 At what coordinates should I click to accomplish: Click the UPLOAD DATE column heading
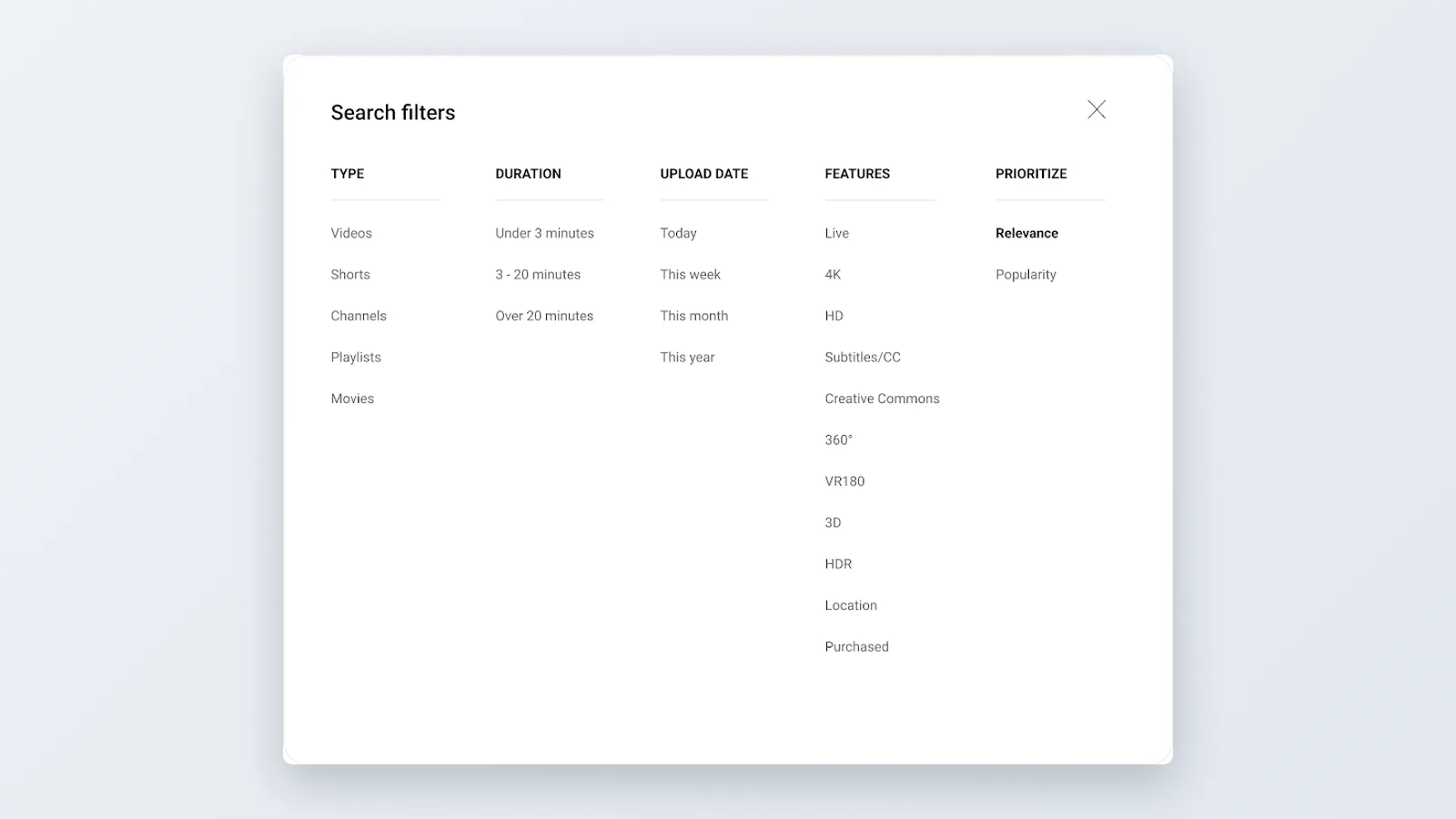click(x=703, y=174)
